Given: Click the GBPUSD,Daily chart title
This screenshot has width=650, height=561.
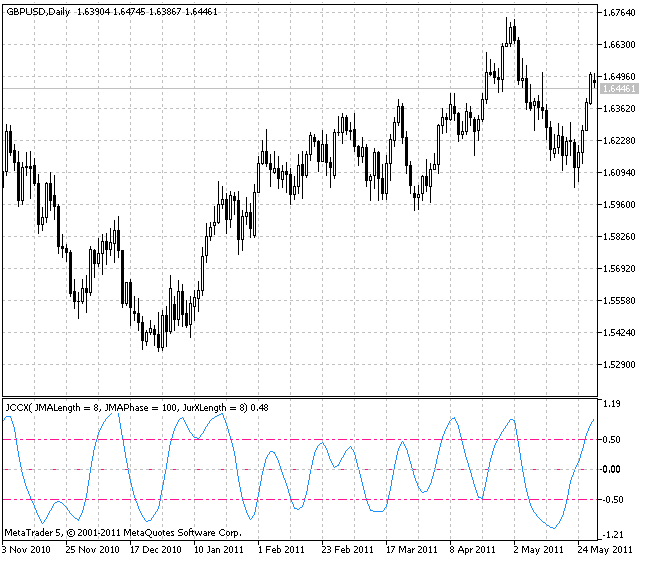Looking at the screenshot, I should [x=38, y=12].
